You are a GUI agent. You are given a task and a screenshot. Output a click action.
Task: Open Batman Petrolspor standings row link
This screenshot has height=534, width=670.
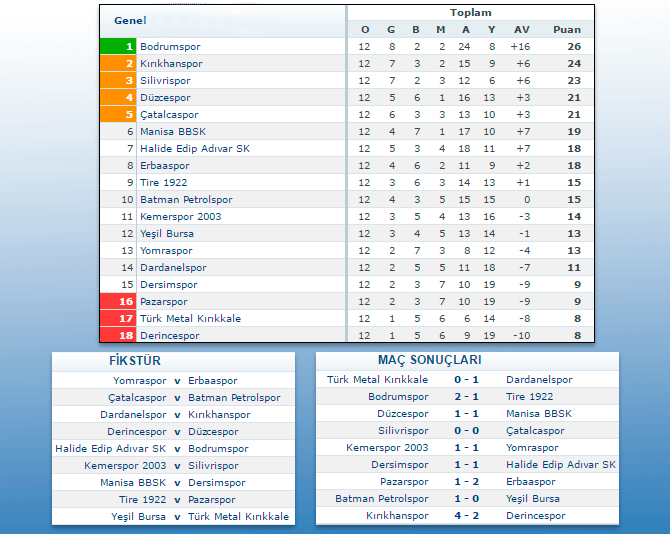point(186,200)
